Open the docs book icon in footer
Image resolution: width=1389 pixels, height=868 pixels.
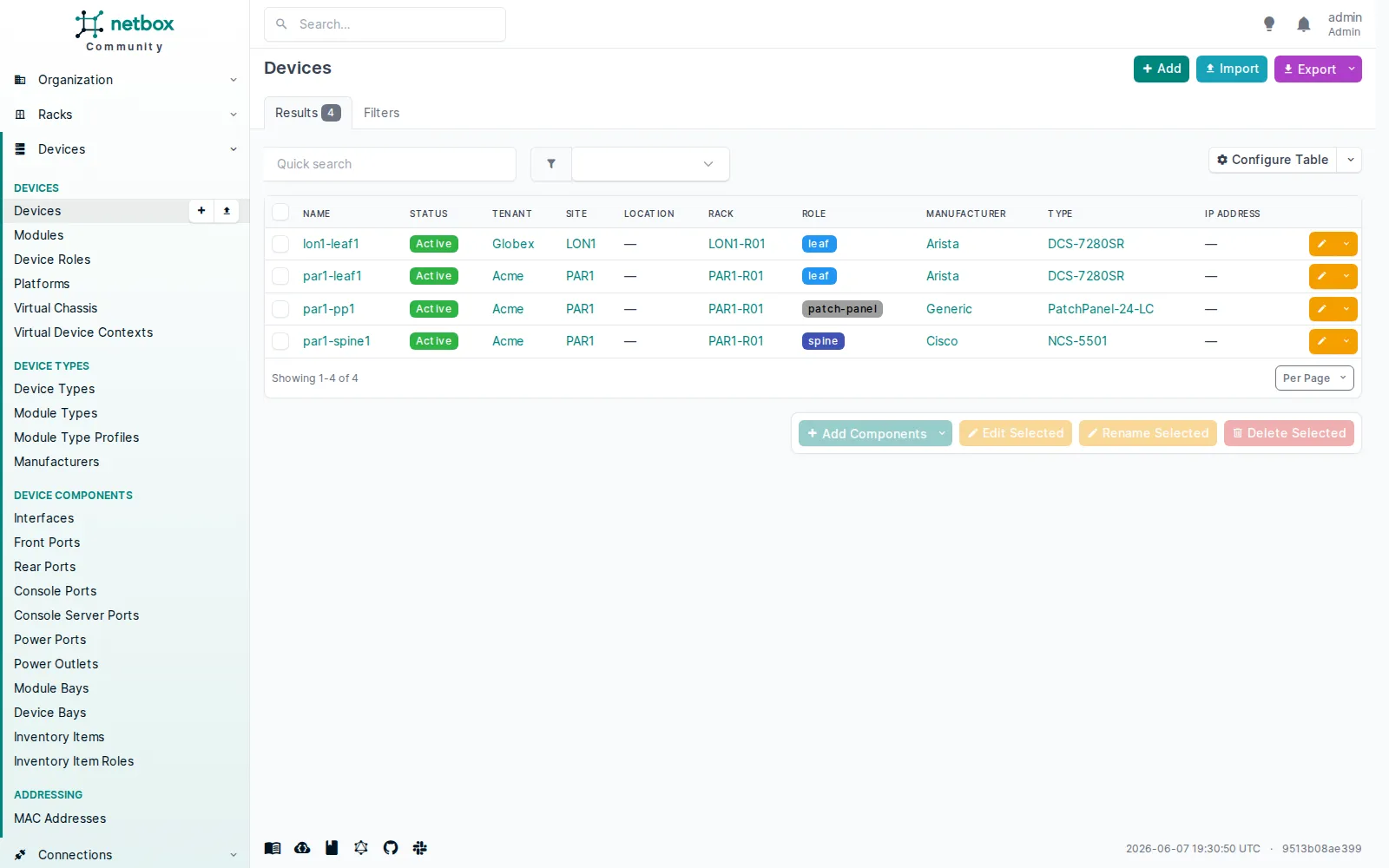(273, 848)
